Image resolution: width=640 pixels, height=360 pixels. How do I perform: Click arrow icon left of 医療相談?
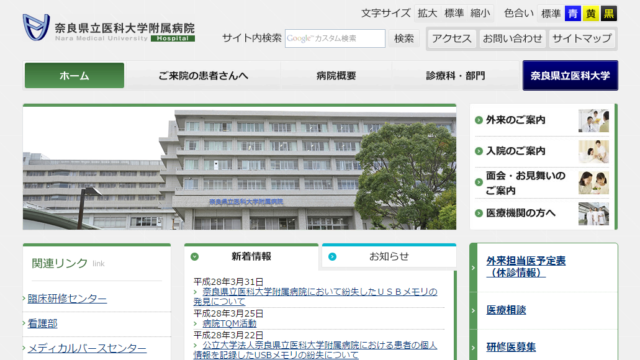pyautogui.click(x=473, y=311)
